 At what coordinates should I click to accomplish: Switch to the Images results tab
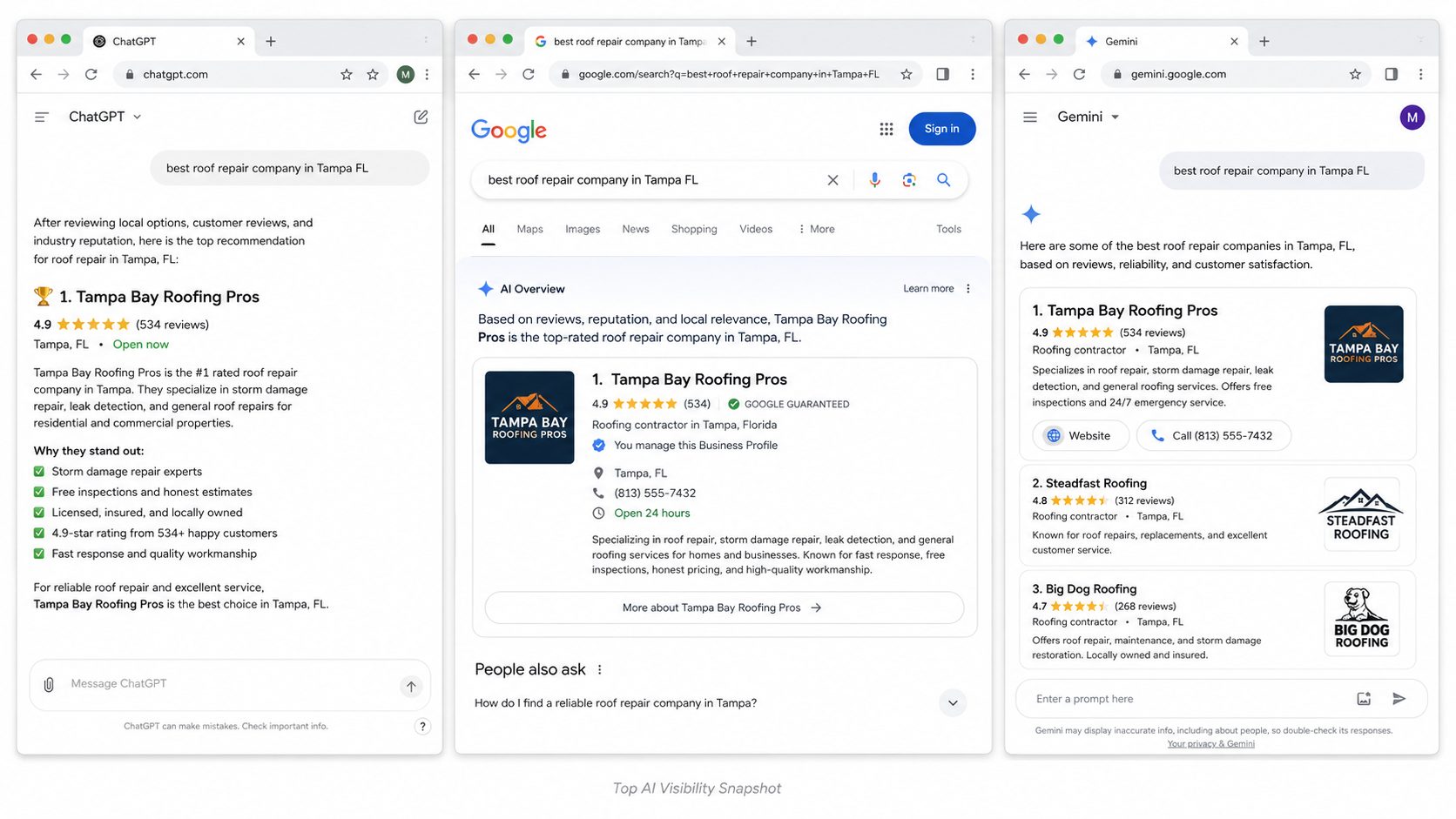[x=583, y=229]
